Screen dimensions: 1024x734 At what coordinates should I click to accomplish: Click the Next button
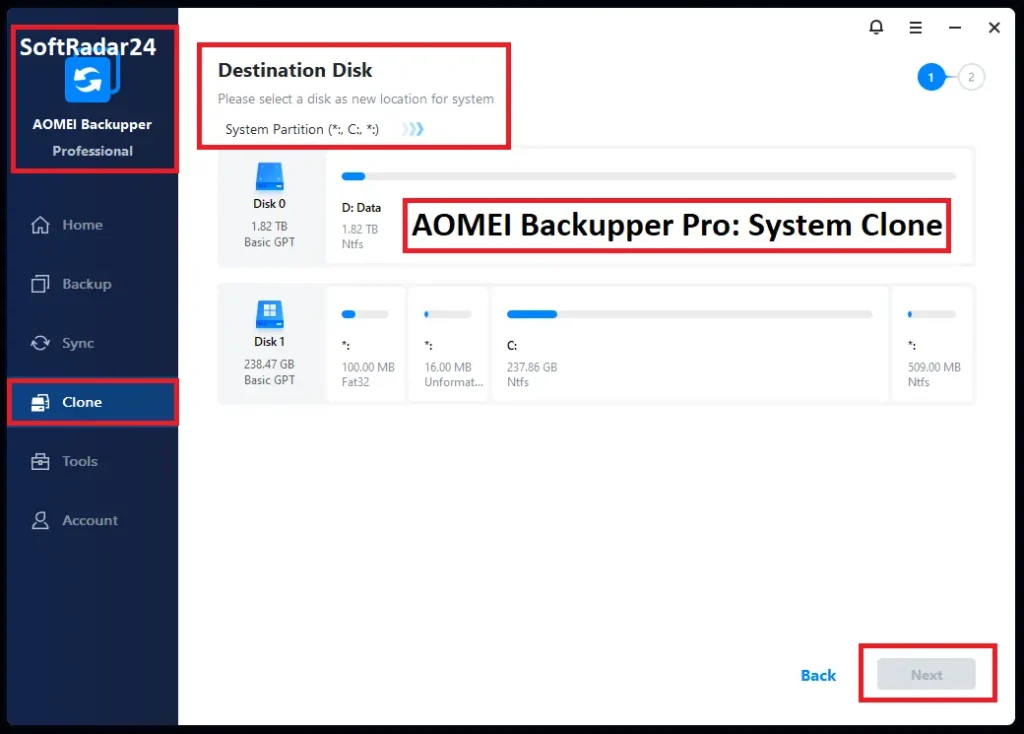point(926,674)
